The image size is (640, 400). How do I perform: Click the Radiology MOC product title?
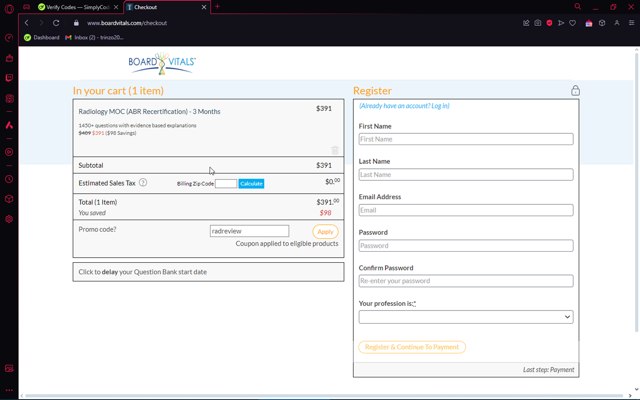click(x=149, y=111)
